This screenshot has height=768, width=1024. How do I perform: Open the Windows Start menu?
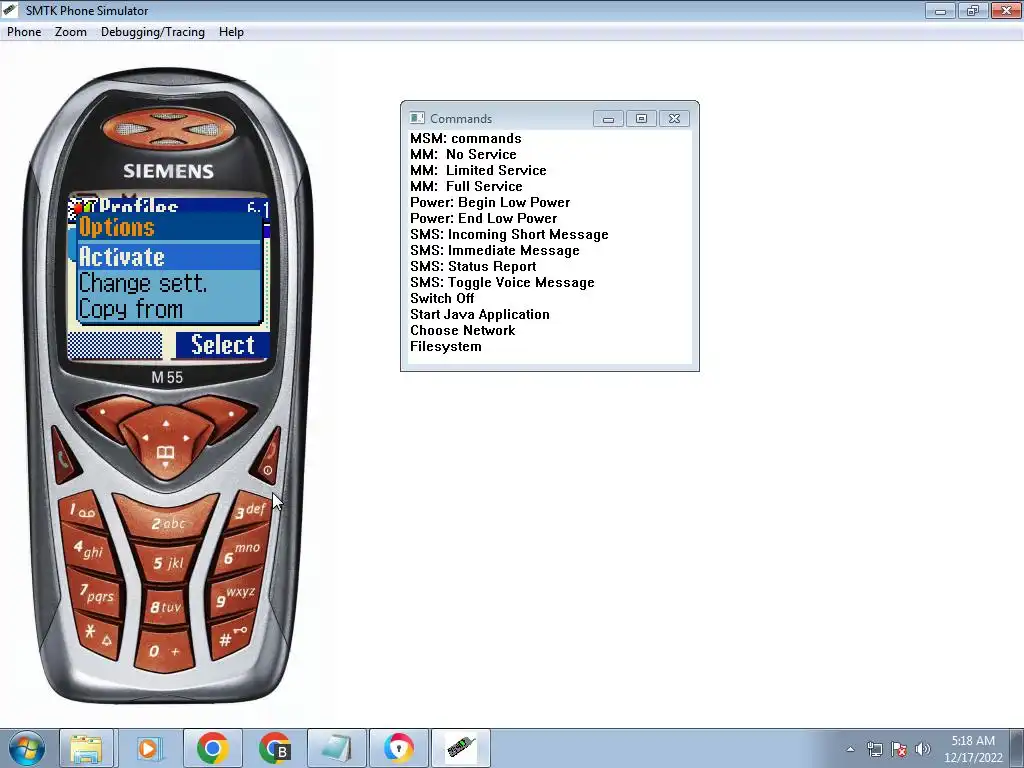(25, 748)
